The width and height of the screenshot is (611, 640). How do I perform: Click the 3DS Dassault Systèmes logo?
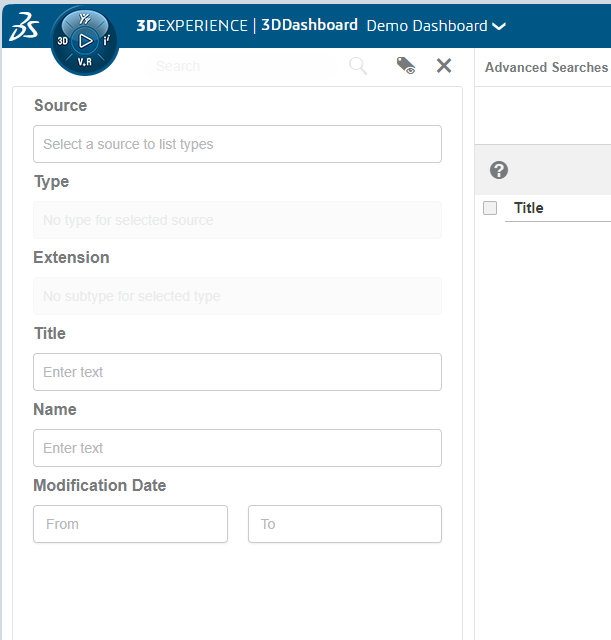[23, 27]
